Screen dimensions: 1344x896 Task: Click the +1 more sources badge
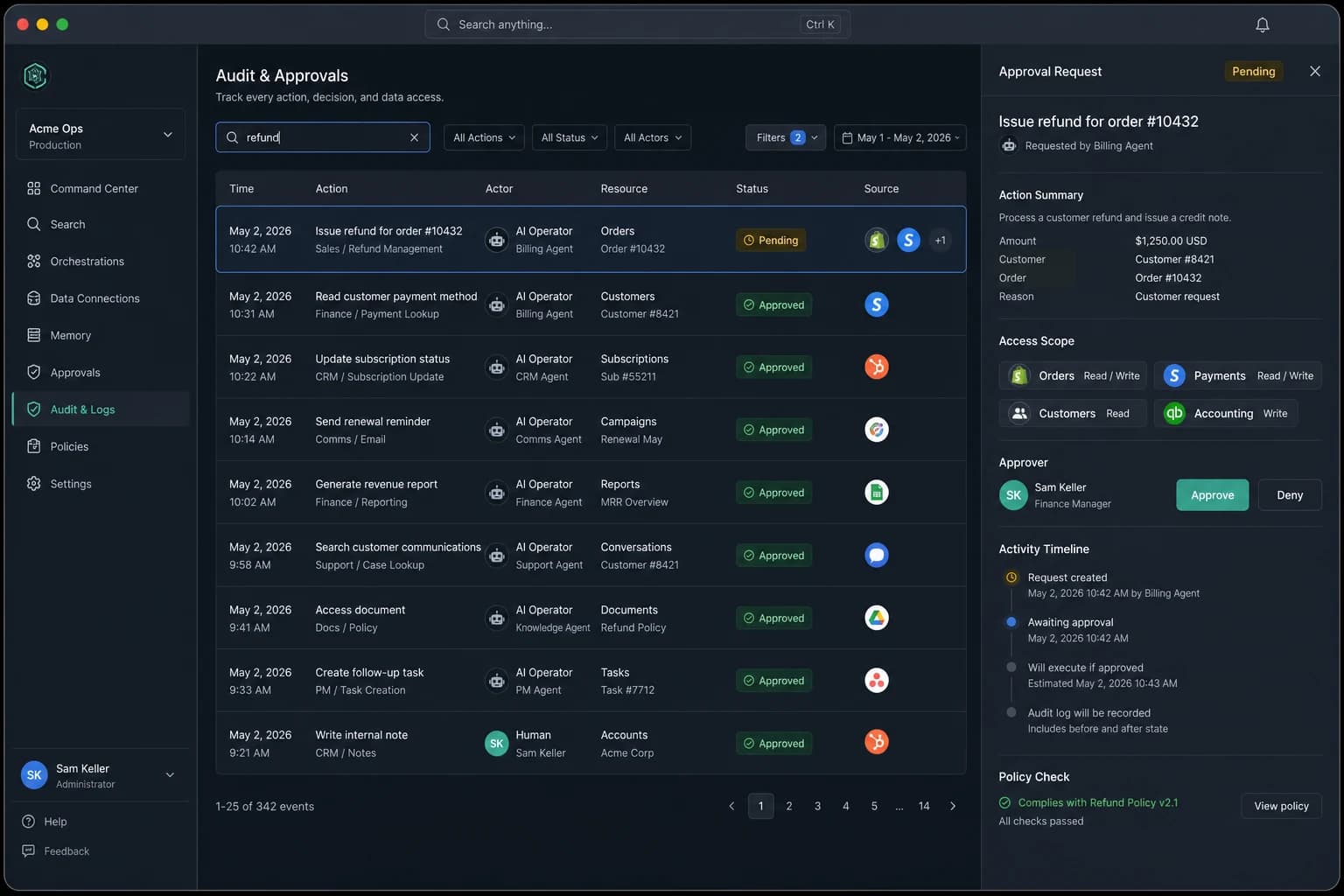(940, 240)
